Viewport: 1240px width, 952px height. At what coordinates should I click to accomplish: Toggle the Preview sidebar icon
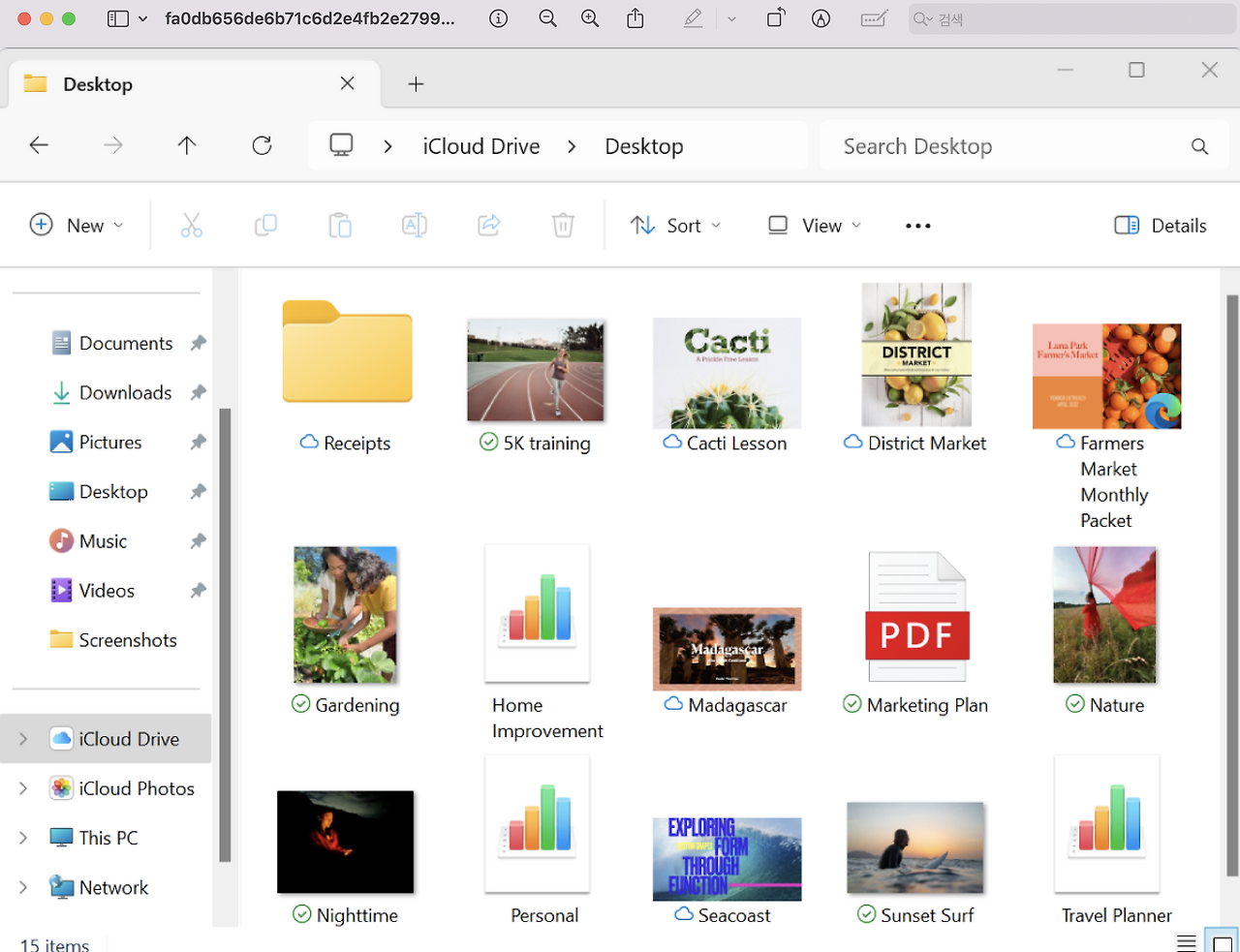click(118, 18)
